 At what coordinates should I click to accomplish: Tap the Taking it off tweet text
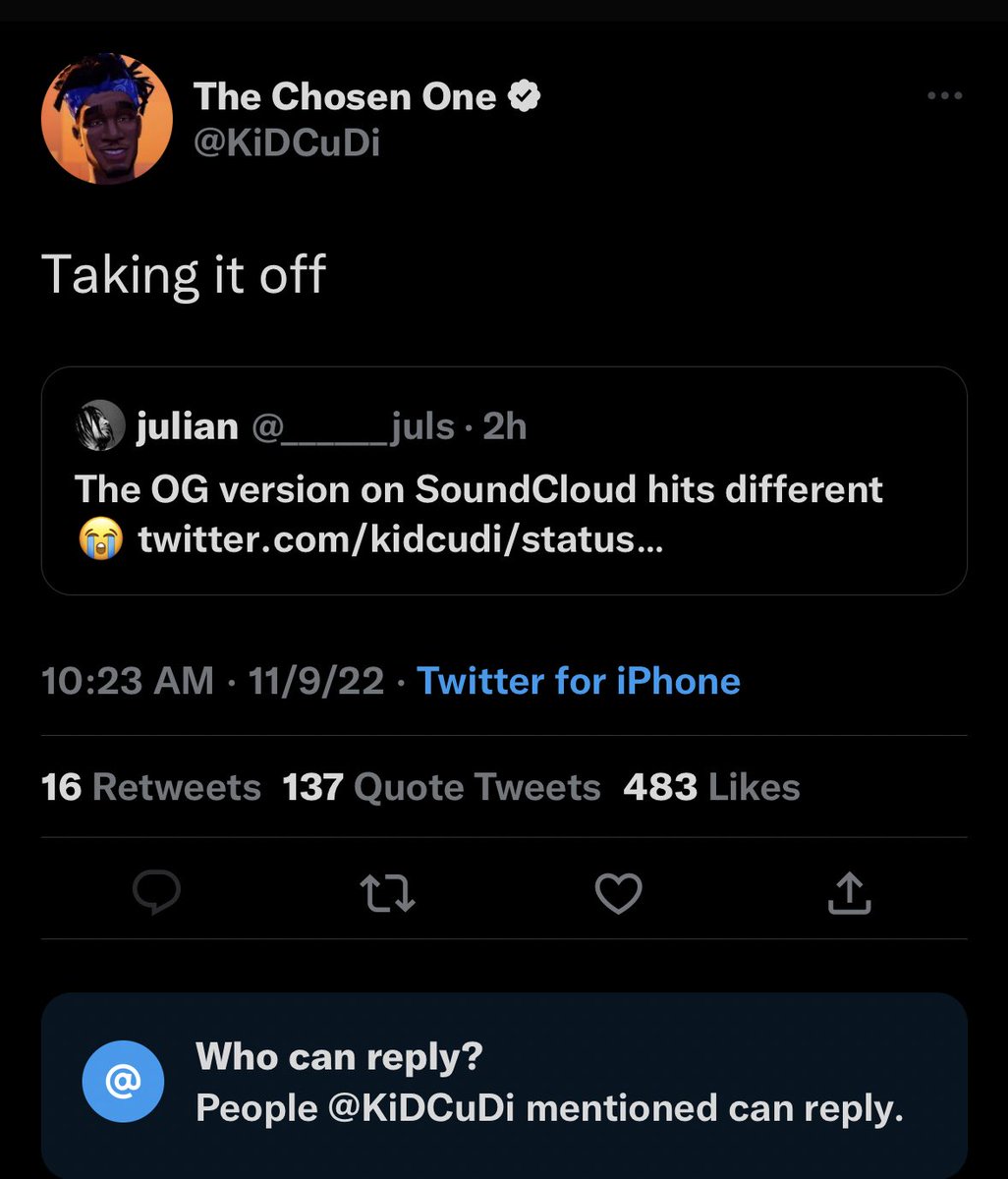(184, 274)
